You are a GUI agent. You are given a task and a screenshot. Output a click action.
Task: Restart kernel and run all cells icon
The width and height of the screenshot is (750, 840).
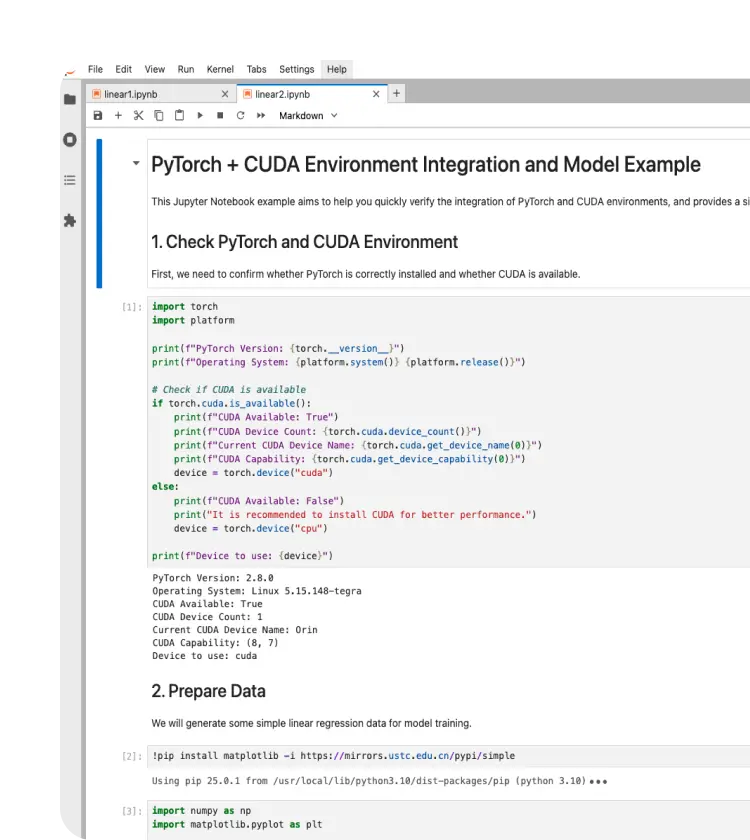(x=261, y=116)
